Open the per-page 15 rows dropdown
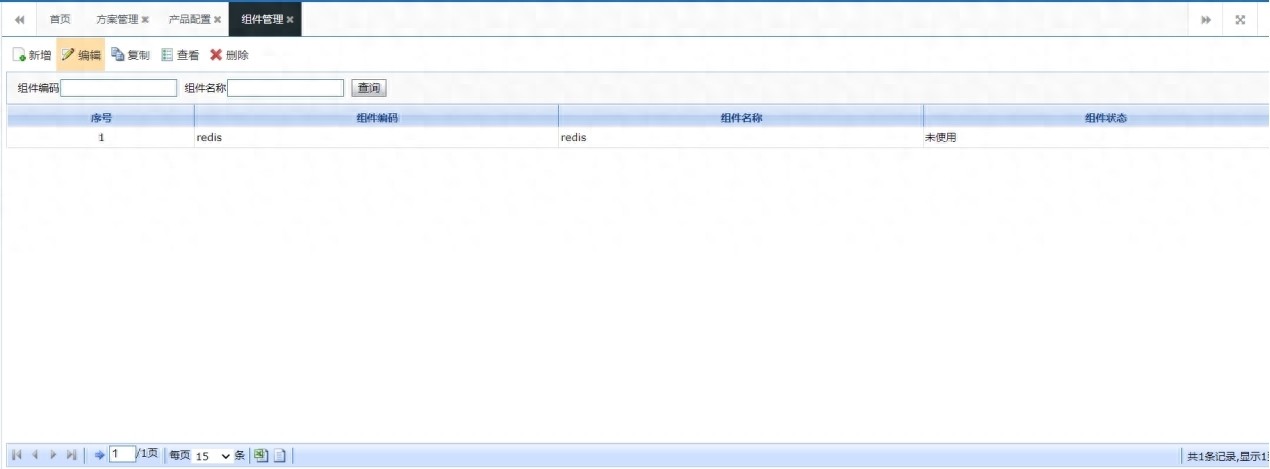The height and width of the screenshot is (469, 1270). (212, 455)
